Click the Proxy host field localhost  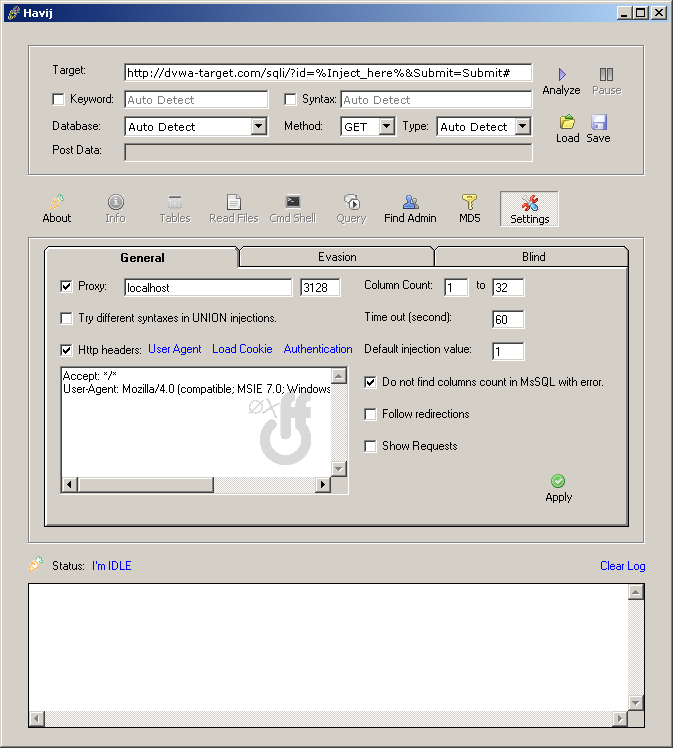click(208, 288)
